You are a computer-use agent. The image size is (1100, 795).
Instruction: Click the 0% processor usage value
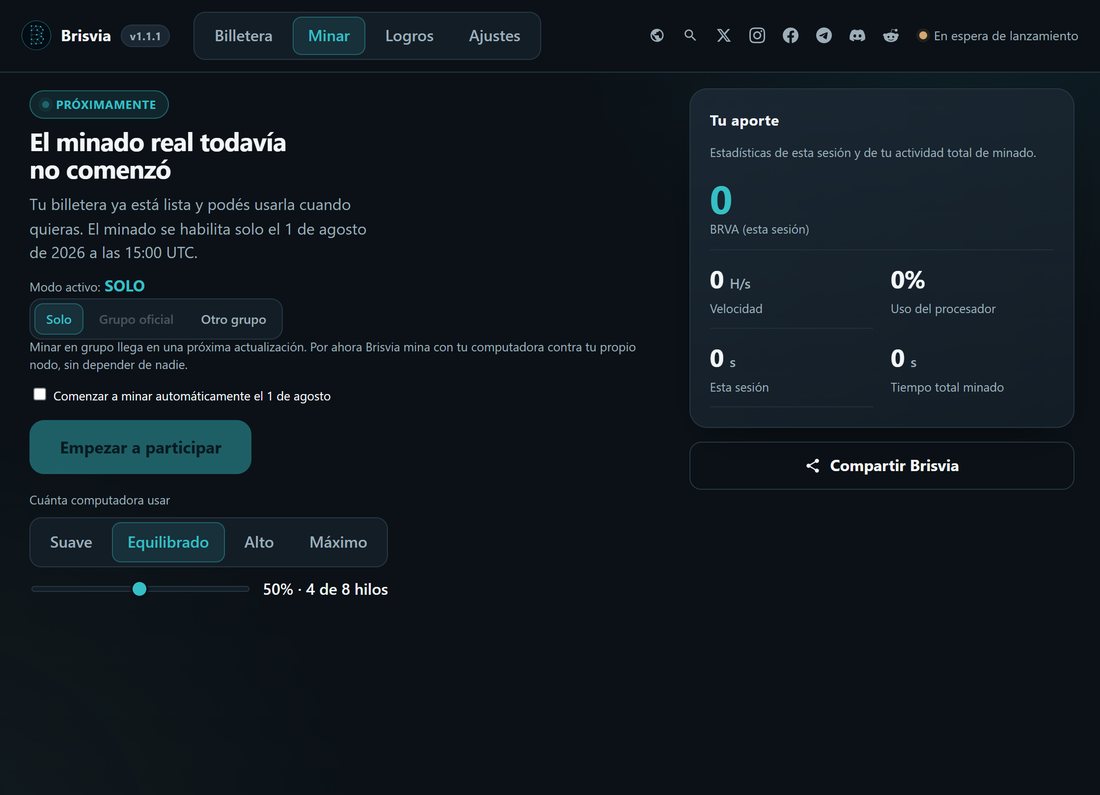click(908, 281)
